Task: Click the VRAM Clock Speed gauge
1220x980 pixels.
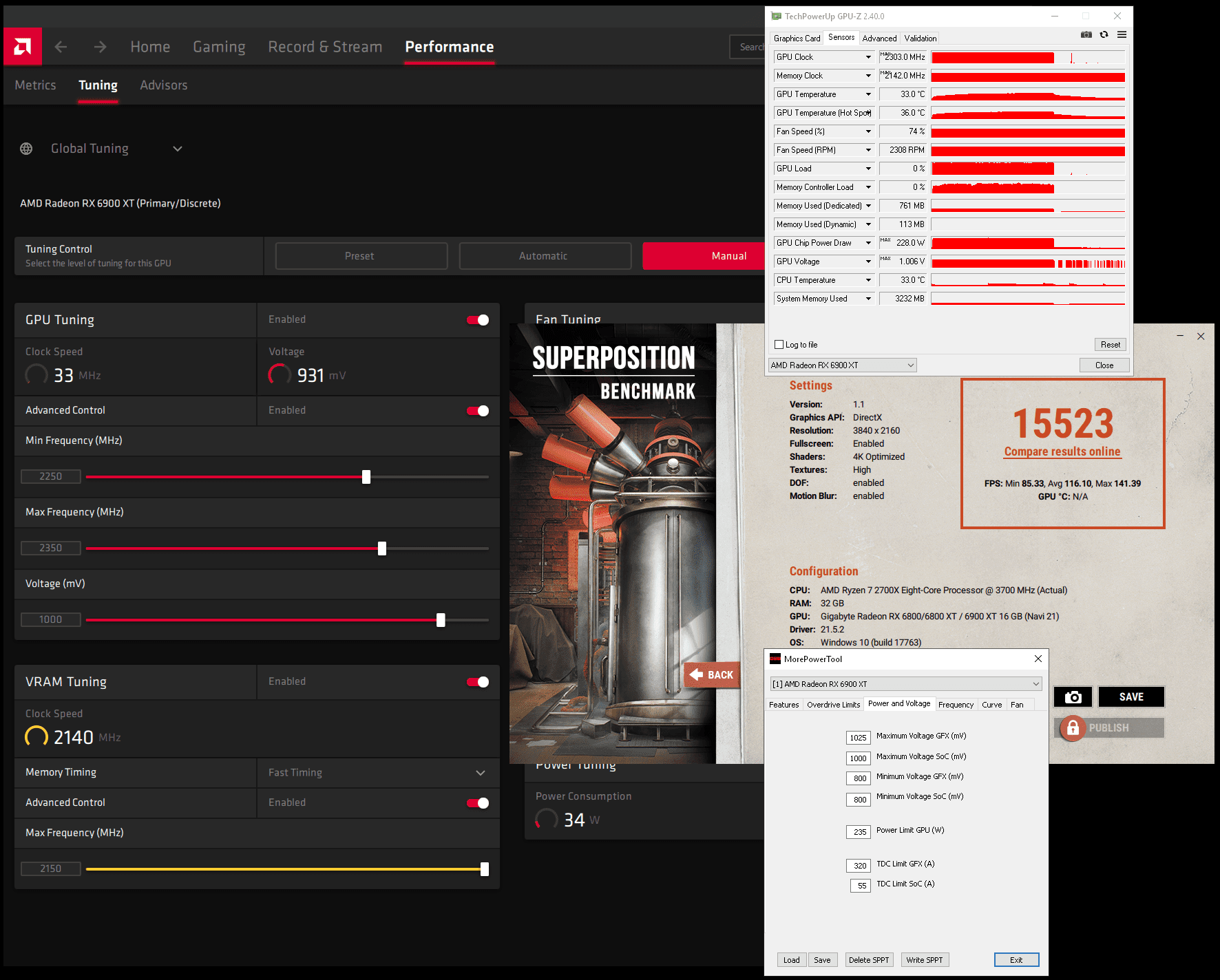Action: point(36,737)
